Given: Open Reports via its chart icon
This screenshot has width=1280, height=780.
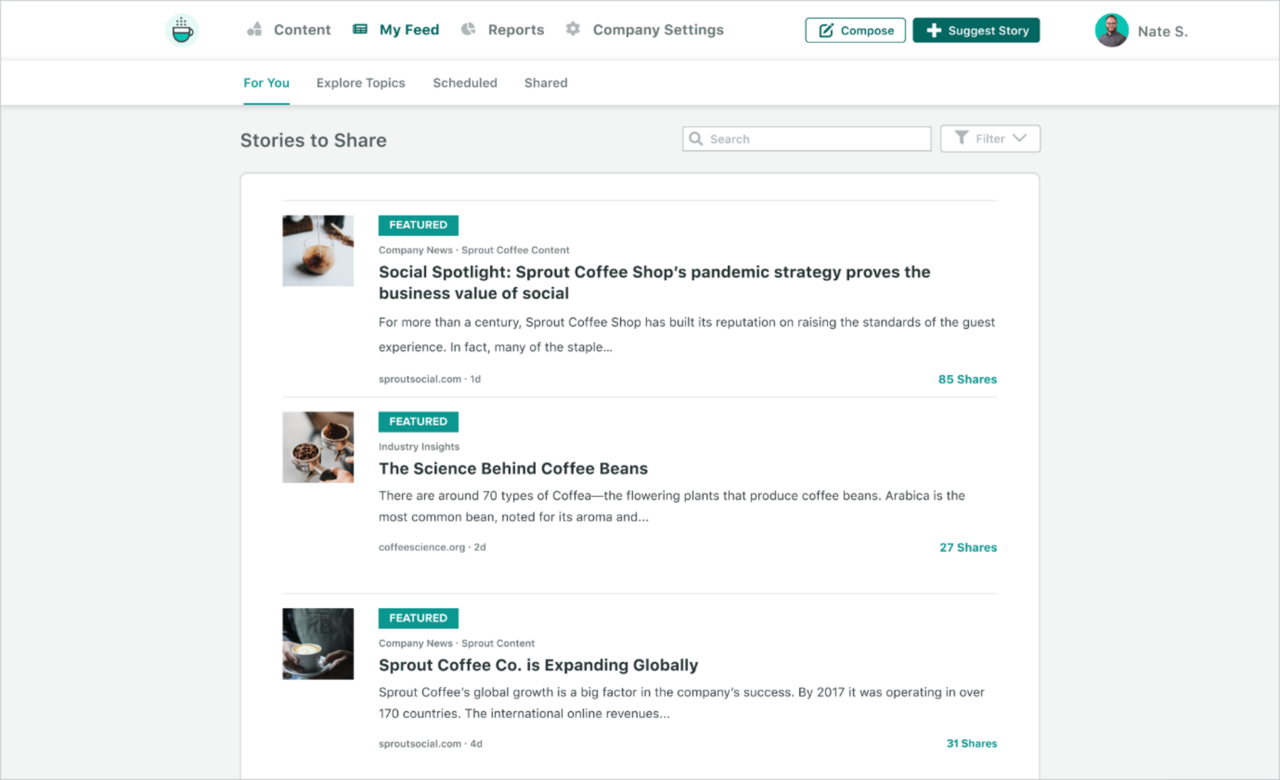Looking at the screenshot, I should (x=467, y=29).
